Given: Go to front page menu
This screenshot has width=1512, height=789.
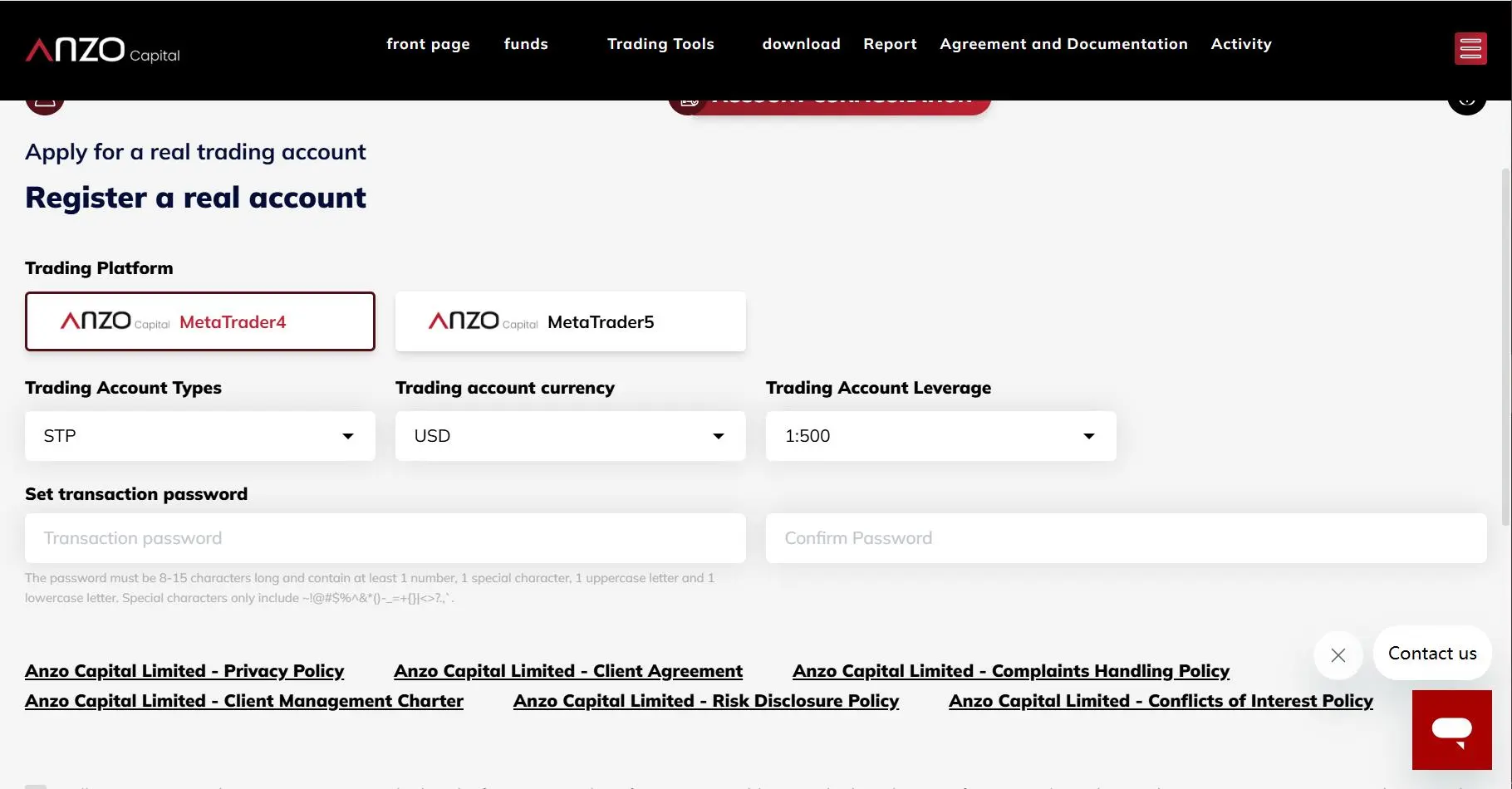Looking at the screenshot, I should pos(428,44).
